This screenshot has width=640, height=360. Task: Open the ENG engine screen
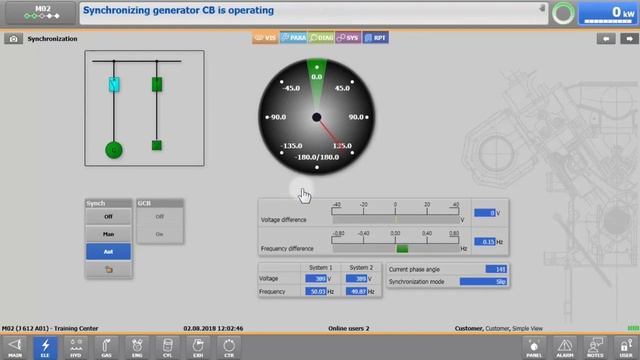(137, 348)
